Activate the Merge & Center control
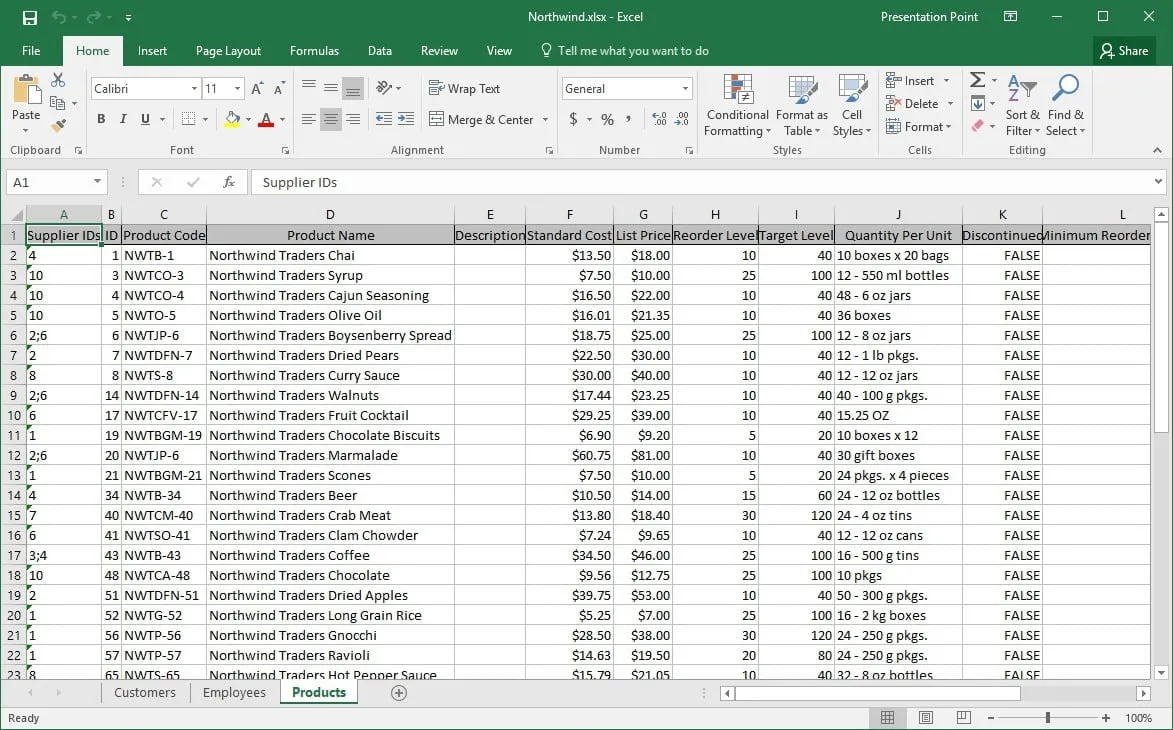The width and height of the screenshot is (1173, 730). [x=482, y=119]
